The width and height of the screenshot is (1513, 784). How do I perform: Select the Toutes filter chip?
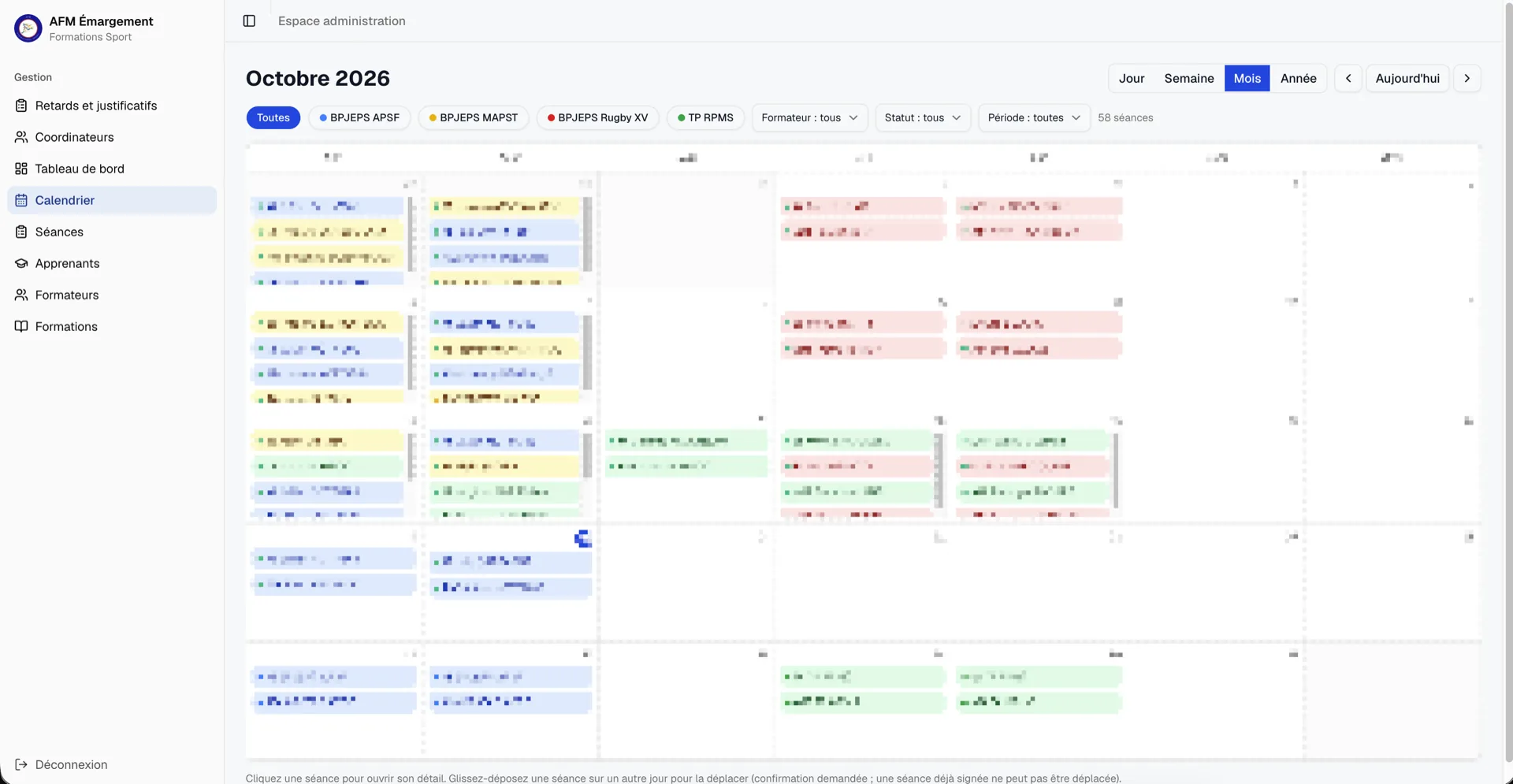click(x=273, y=117)
